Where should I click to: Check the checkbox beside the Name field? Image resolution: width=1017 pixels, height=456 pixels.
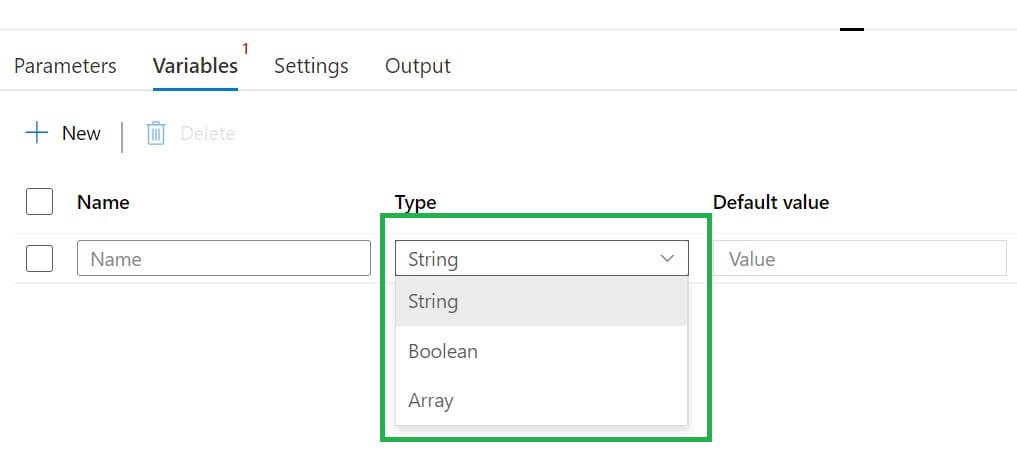[x=39, y=259]
